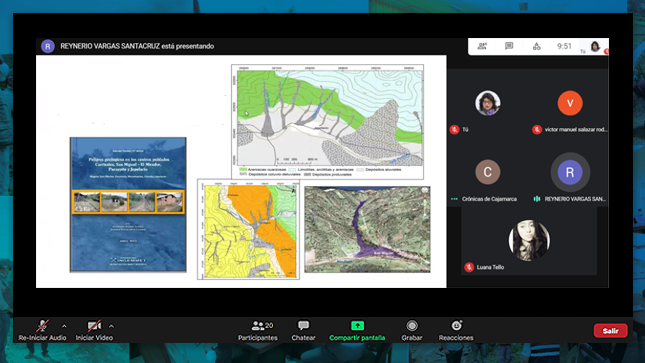645x363 pixels.
Task: Click the Re-Iniciar Audio microphone icon
Action: pyautogui.click(x=42, y=326)
